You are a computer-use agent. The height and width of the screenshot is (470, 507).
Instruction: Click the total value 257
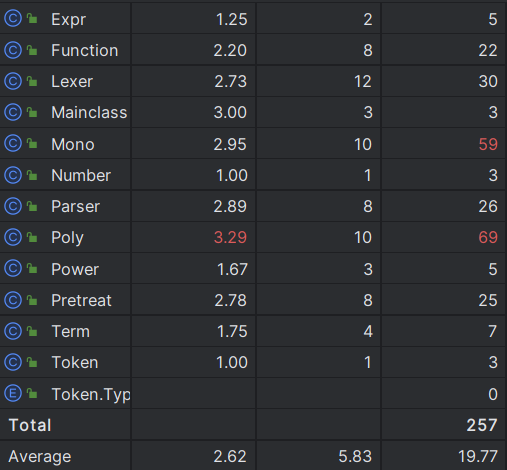(x=482, y=425)
